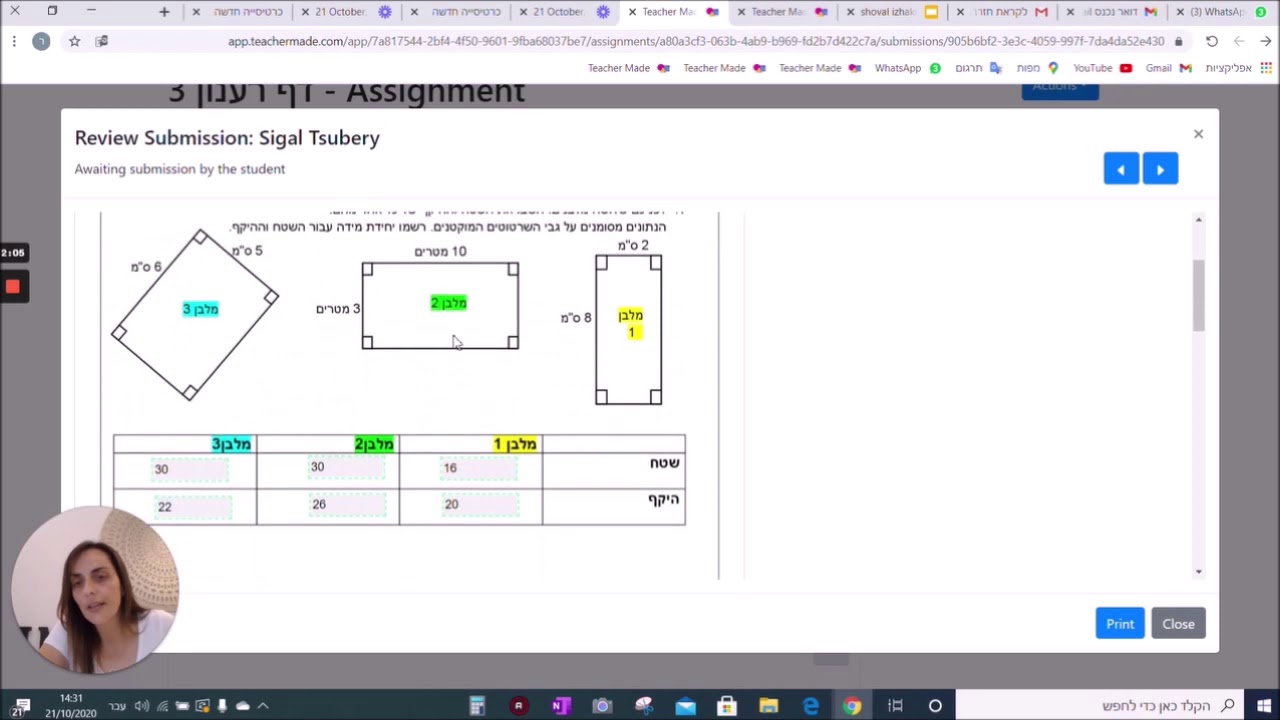Close the Review Submission dialog with X
The height and width of the screenshot is (720, 1280).
pos(1198,134)
